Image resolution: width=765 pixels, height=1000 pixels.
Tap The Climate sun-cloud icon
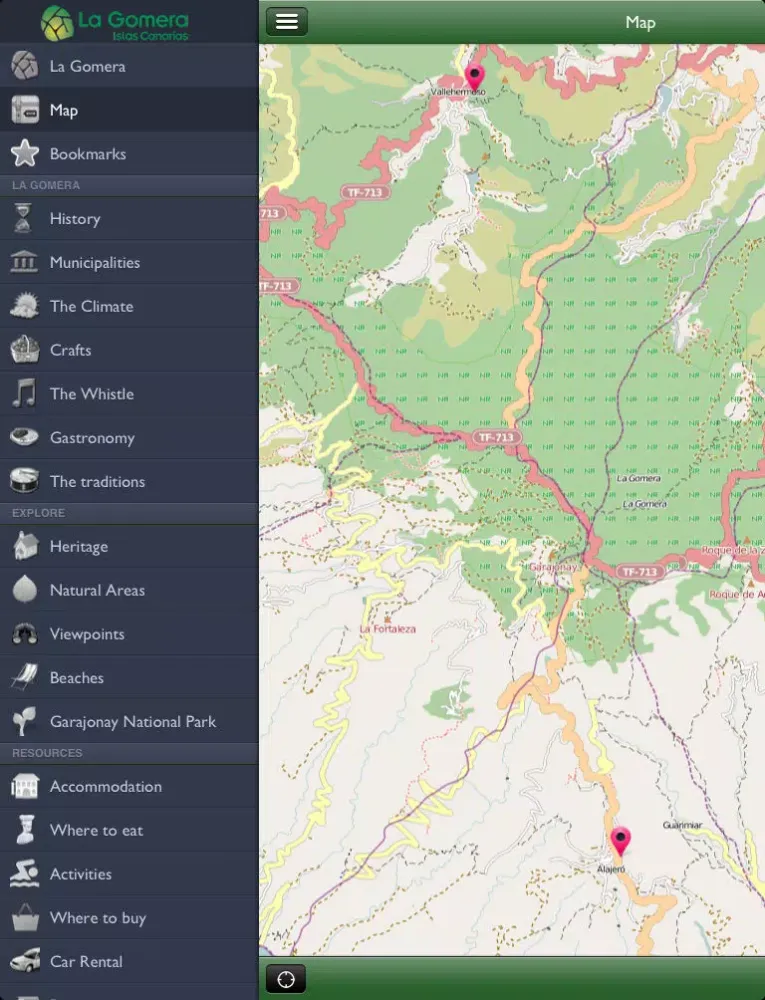point(24,305)
